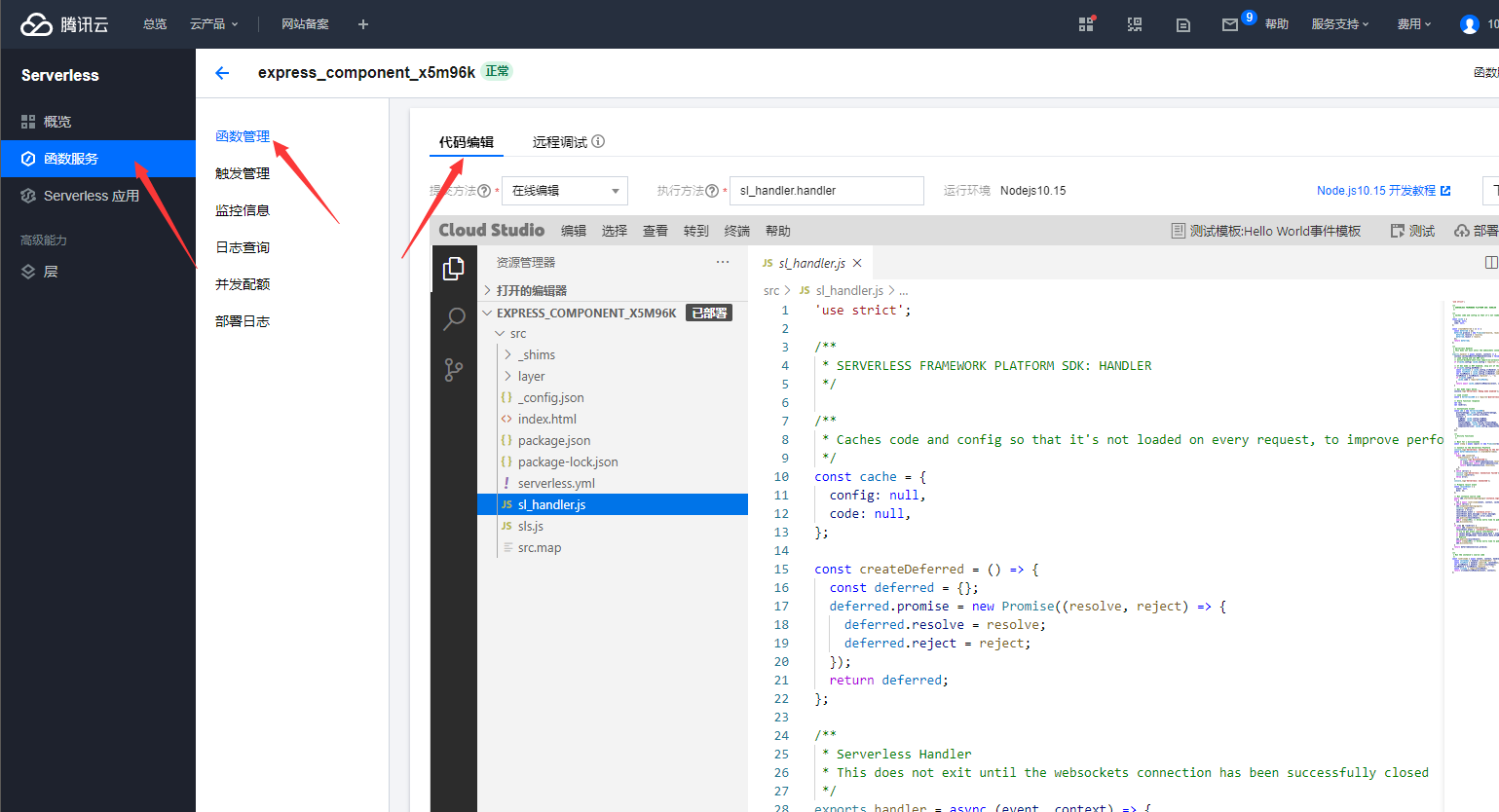The height and width of the screenshot is (812, 1499).
Task: Expand the 云产品 dropdown
Action: point(214,24)
